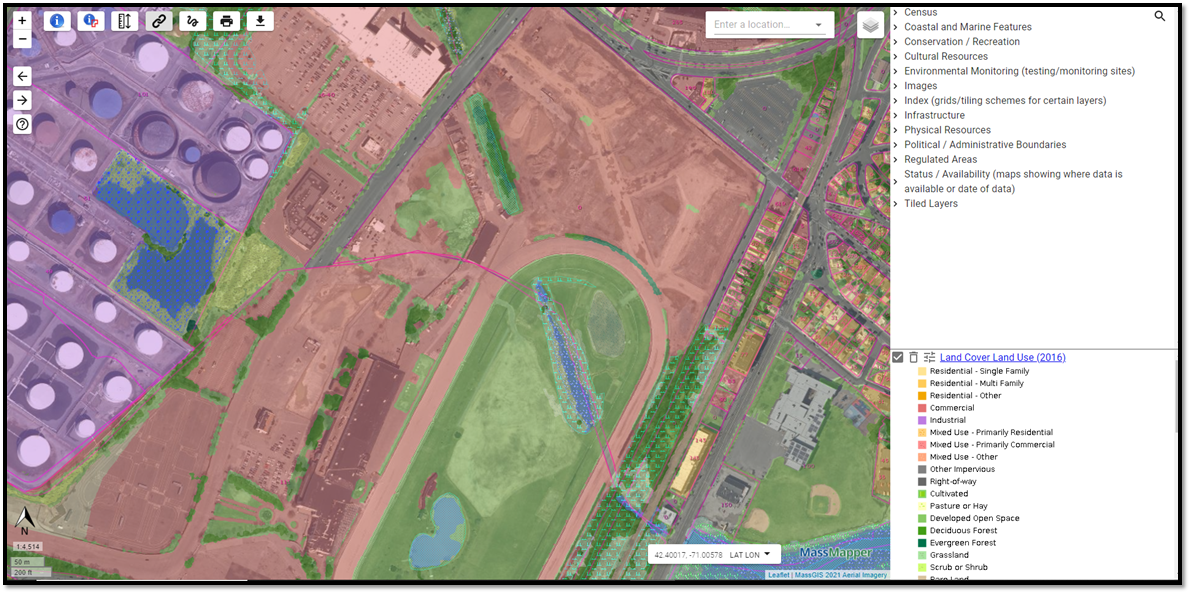Open the basemap switcher icon
Viewport: 1191px width, 594px height.
coord(869,24)
